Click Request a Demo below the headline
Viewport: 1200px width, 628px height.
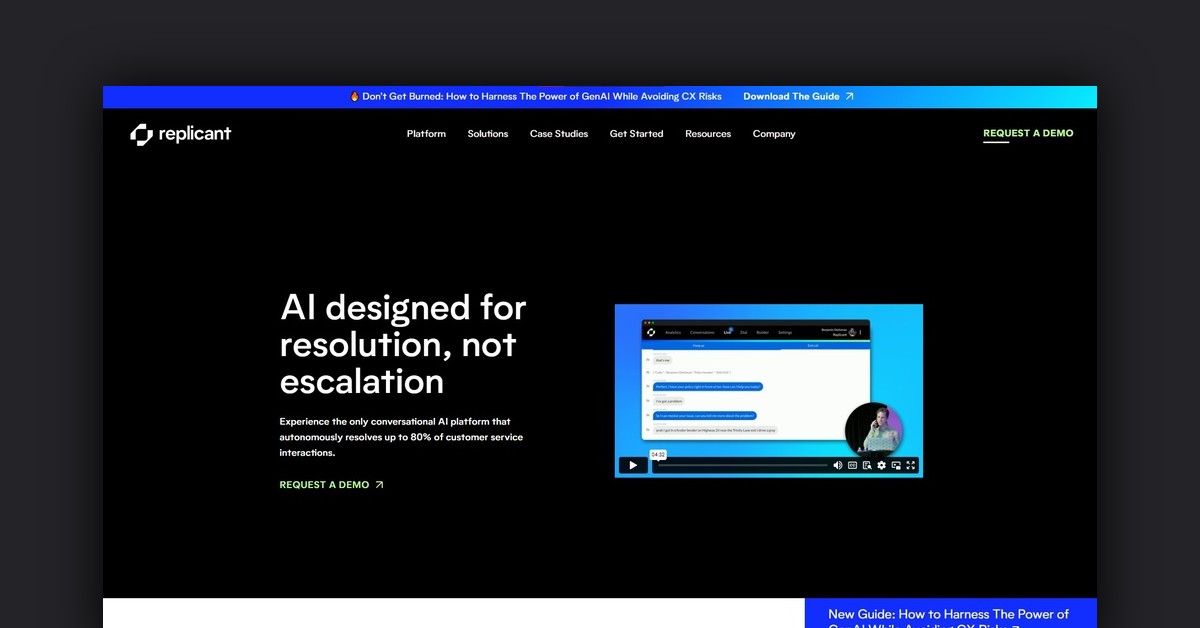point(325,485)
